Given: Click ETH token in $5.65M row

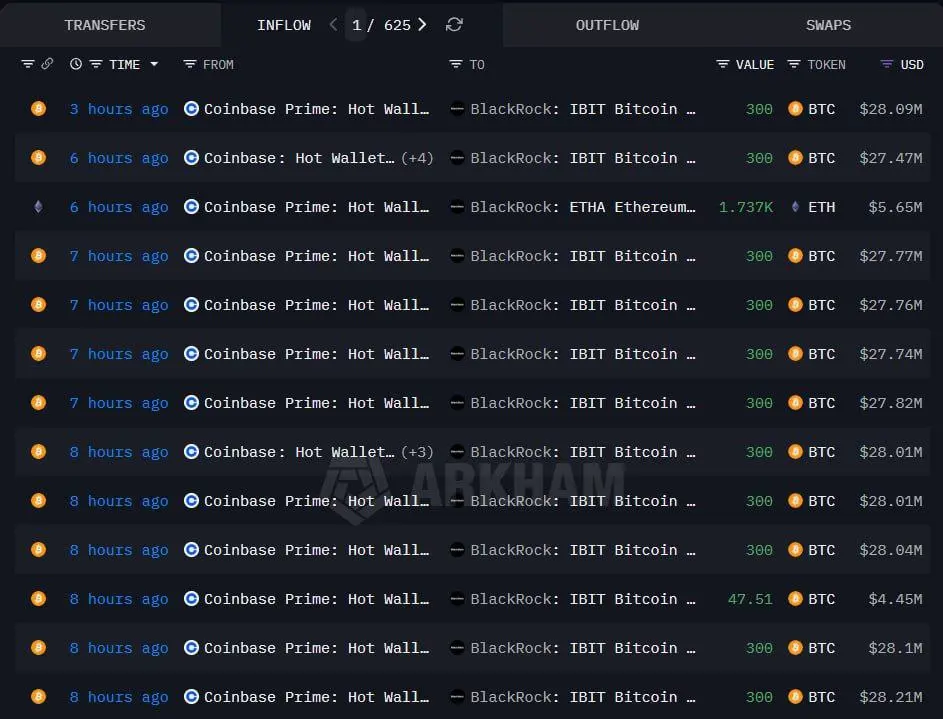Looking at the screenshot, I should [822, 207].
